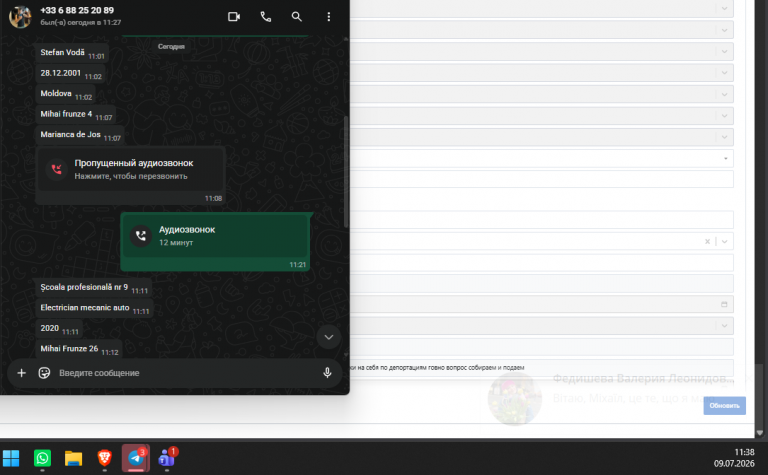Open WhatsApp from the taskbar

click(x=42, y=458)
